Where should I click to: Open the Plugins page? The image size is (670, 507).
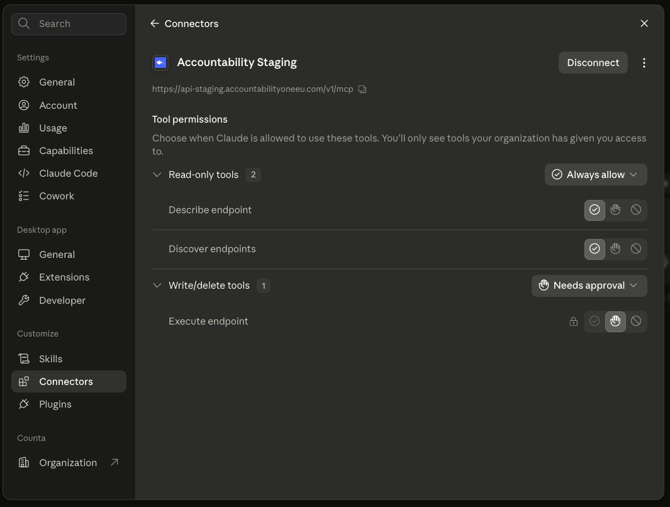tap(68, 404)
